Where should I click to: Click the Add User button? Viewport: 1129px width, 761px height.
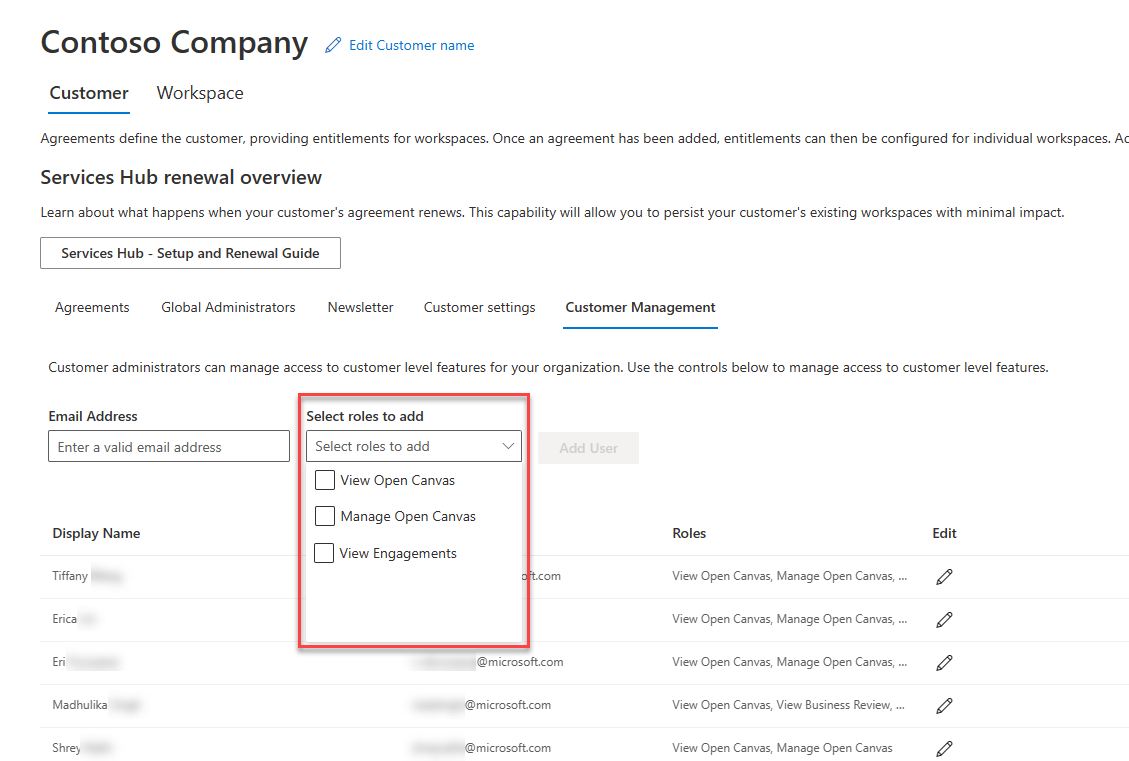click(588, 448)
